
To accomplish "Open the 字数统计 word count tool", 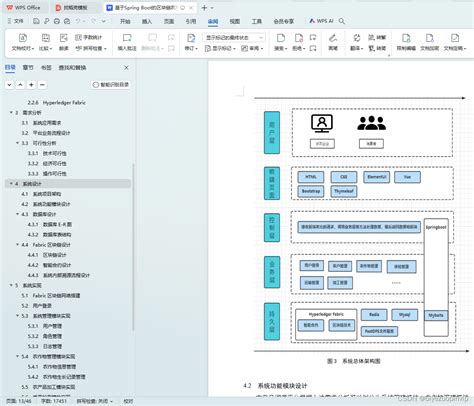I will point(88,37).
